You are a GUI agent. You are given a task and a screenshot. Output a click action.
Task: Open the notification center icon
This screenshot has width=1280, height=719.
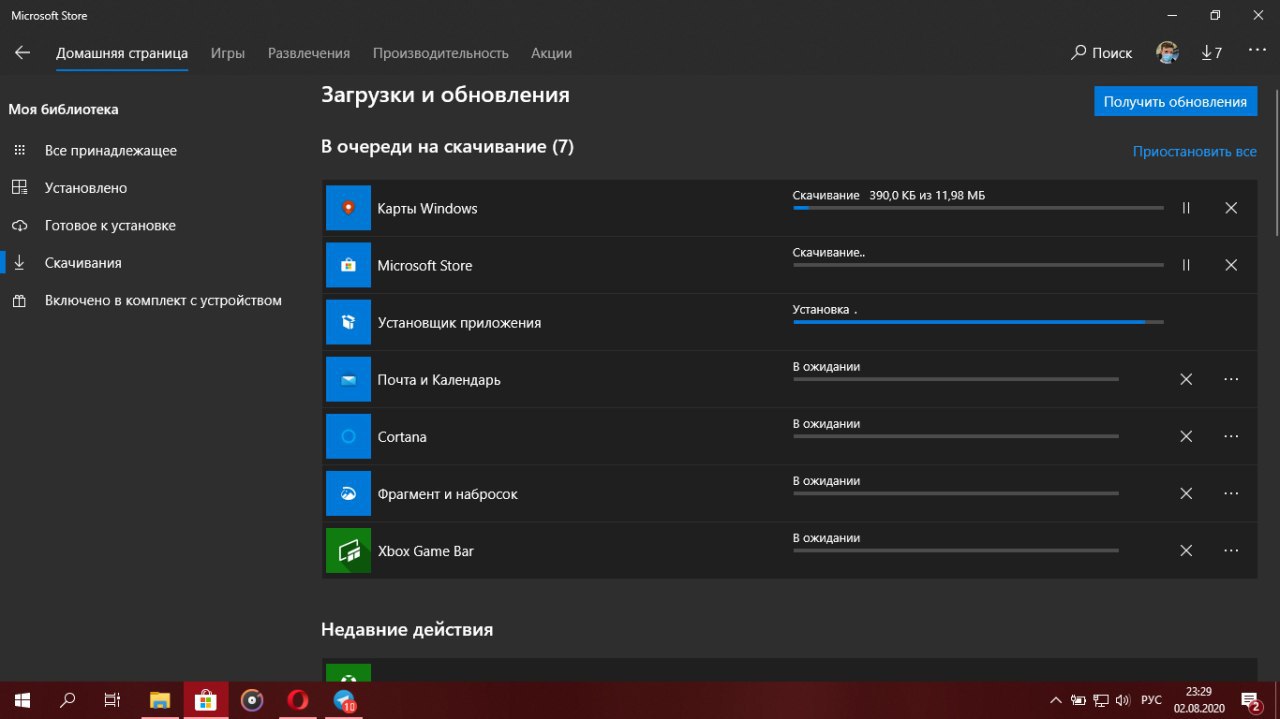(1250, 700)
